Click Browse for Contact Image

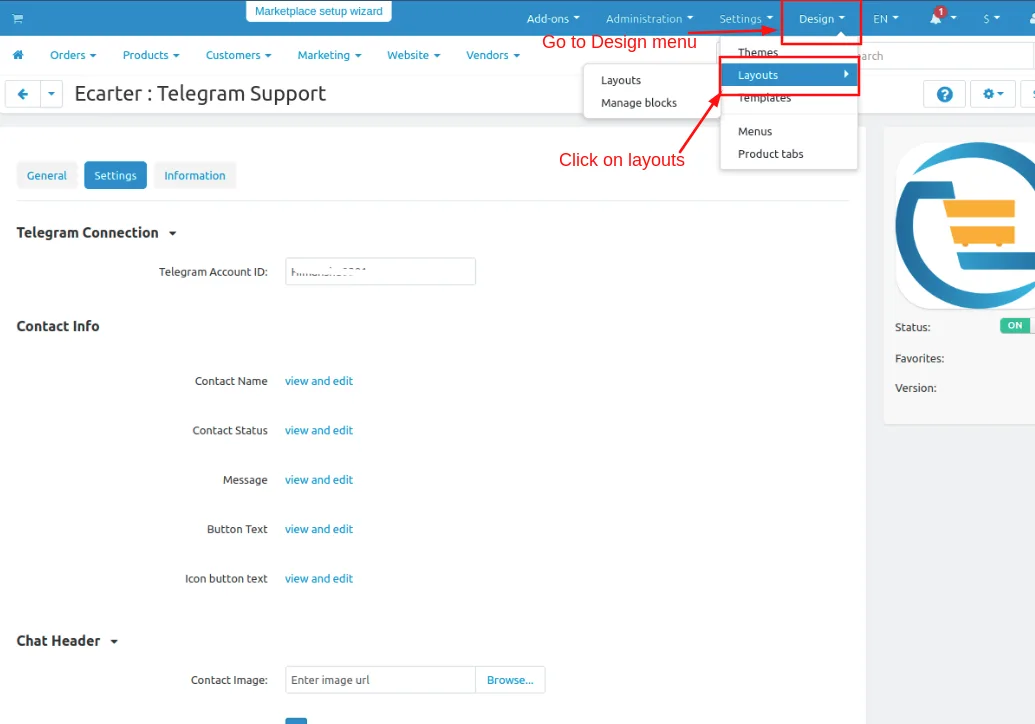[510, 680]
